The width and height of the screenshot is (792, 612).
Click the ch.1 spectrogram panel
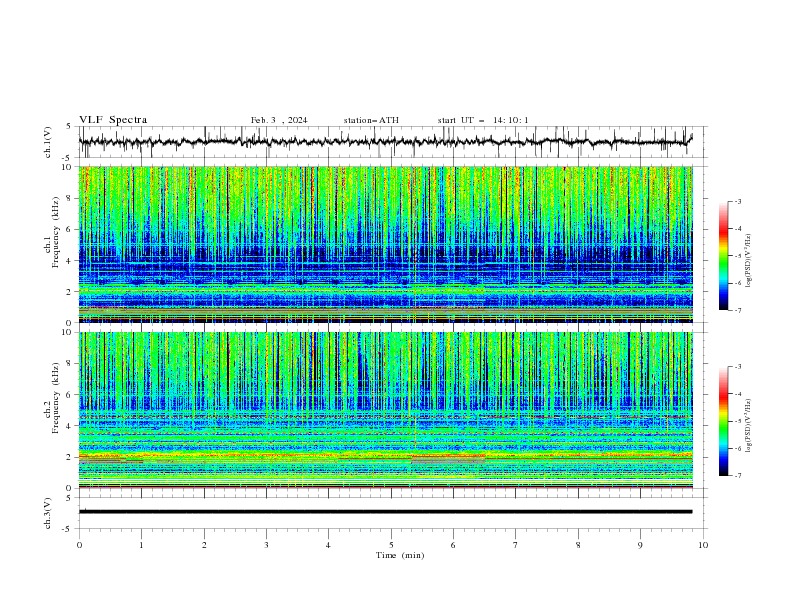click(x=386, y=244)
